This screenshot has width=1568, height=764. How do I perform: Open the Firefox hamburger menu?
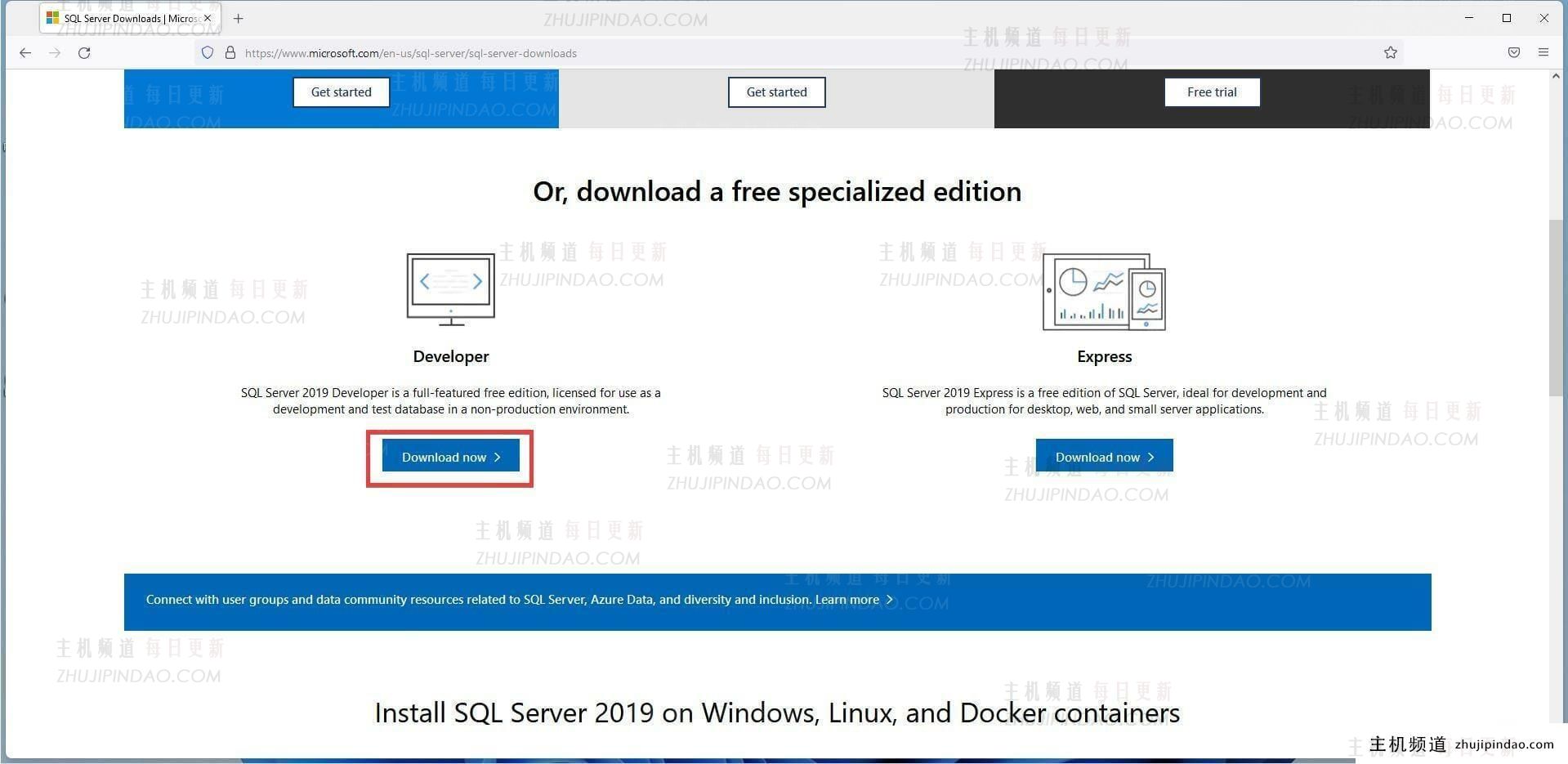tap(1543, 52)
